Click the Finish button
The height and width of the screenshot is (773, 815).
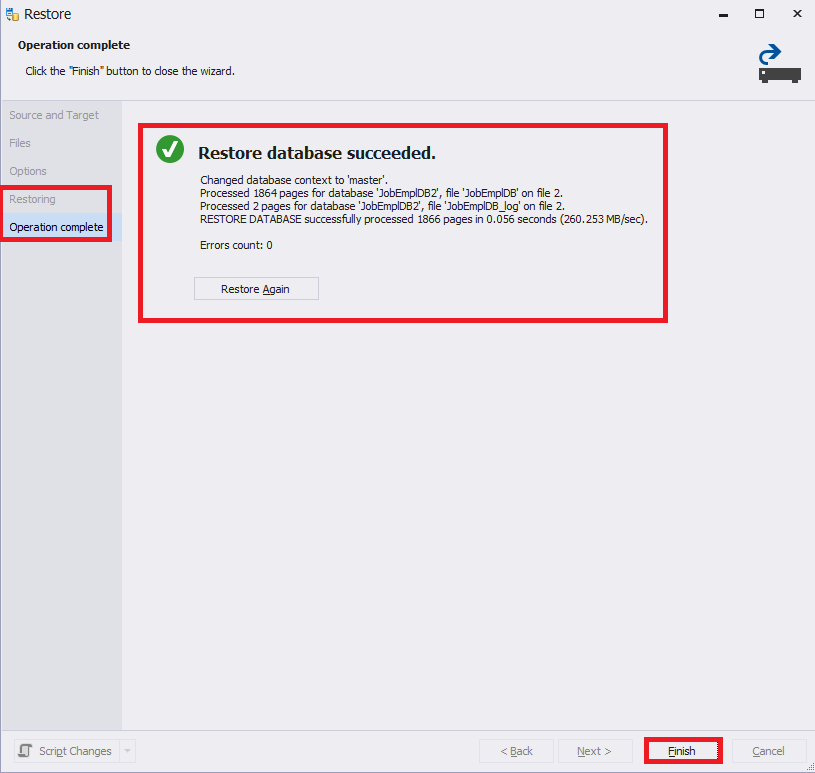[683, 751]
